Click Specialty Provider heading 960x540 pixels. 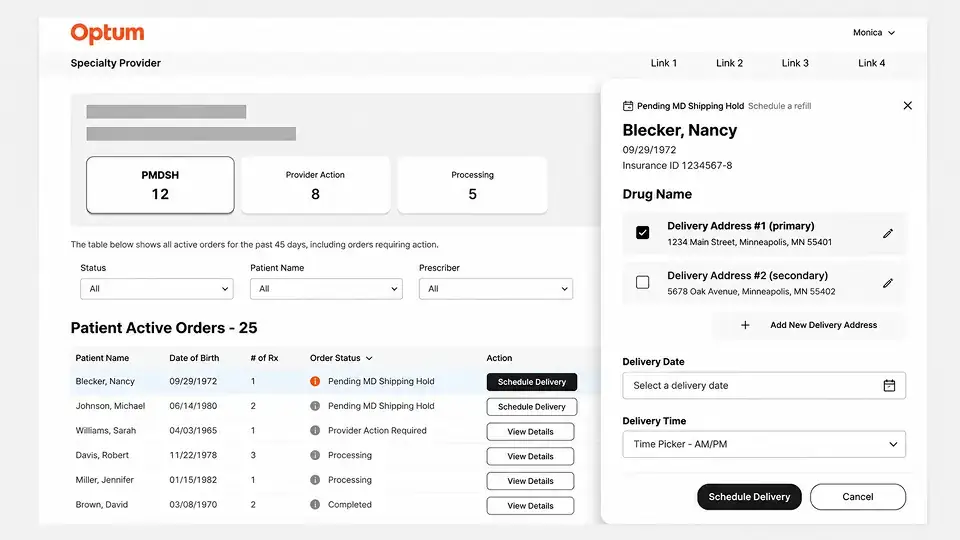tap(116, 63)
